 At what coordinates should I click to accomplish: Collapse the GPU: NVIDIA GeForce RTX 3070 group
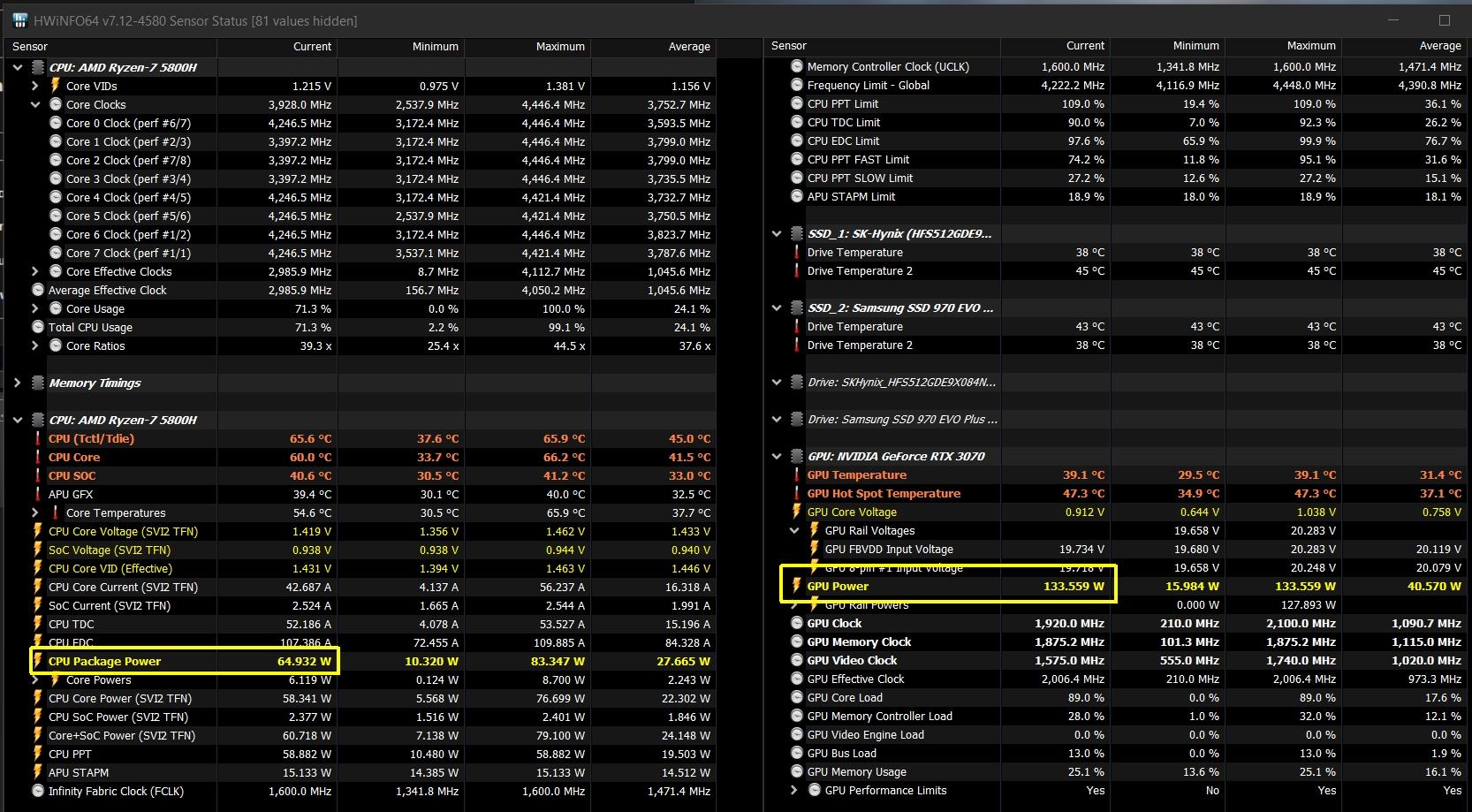click(x=777, y=456)
